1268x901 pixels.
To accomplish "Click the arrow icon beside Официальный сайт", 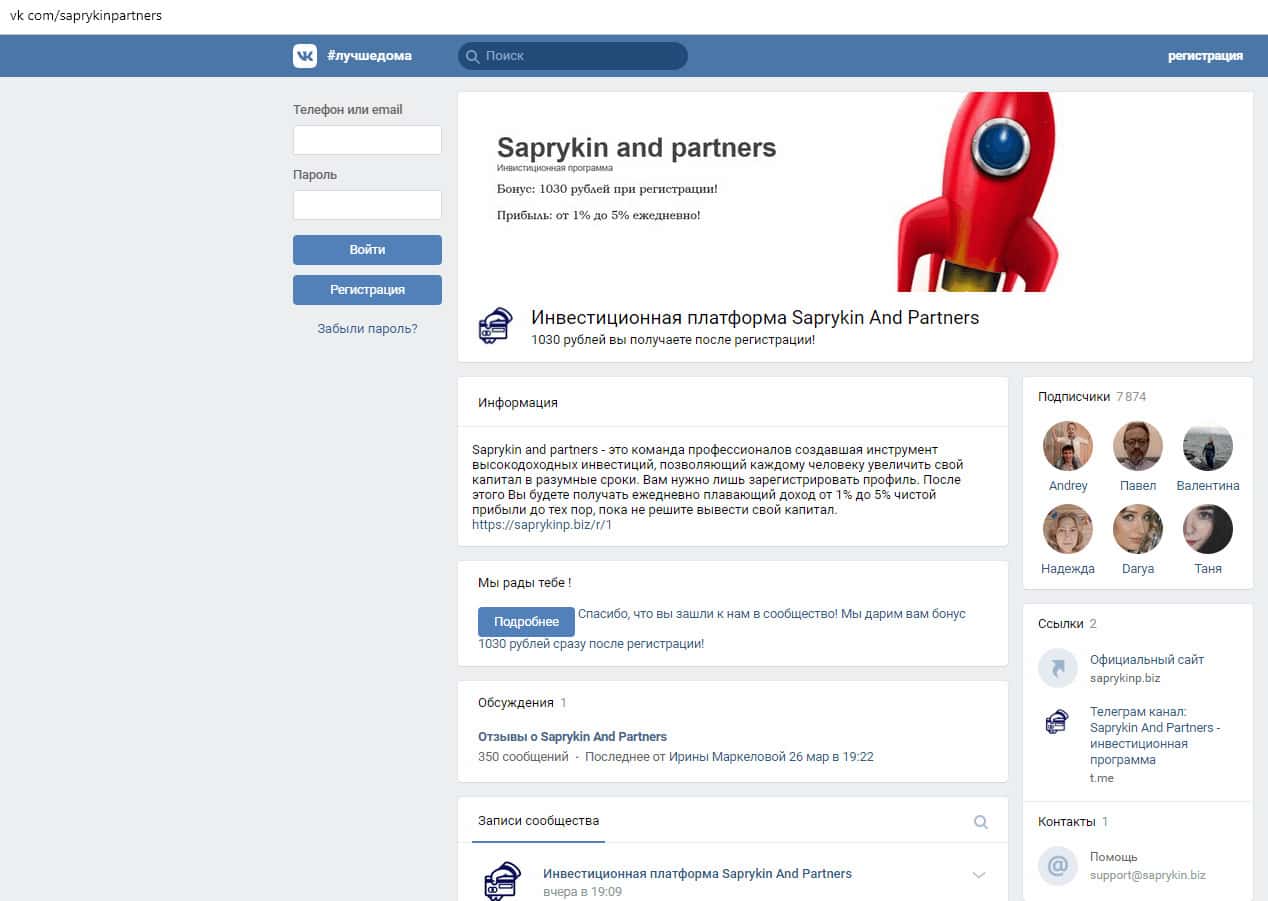I will click(x=1058, y=668).
